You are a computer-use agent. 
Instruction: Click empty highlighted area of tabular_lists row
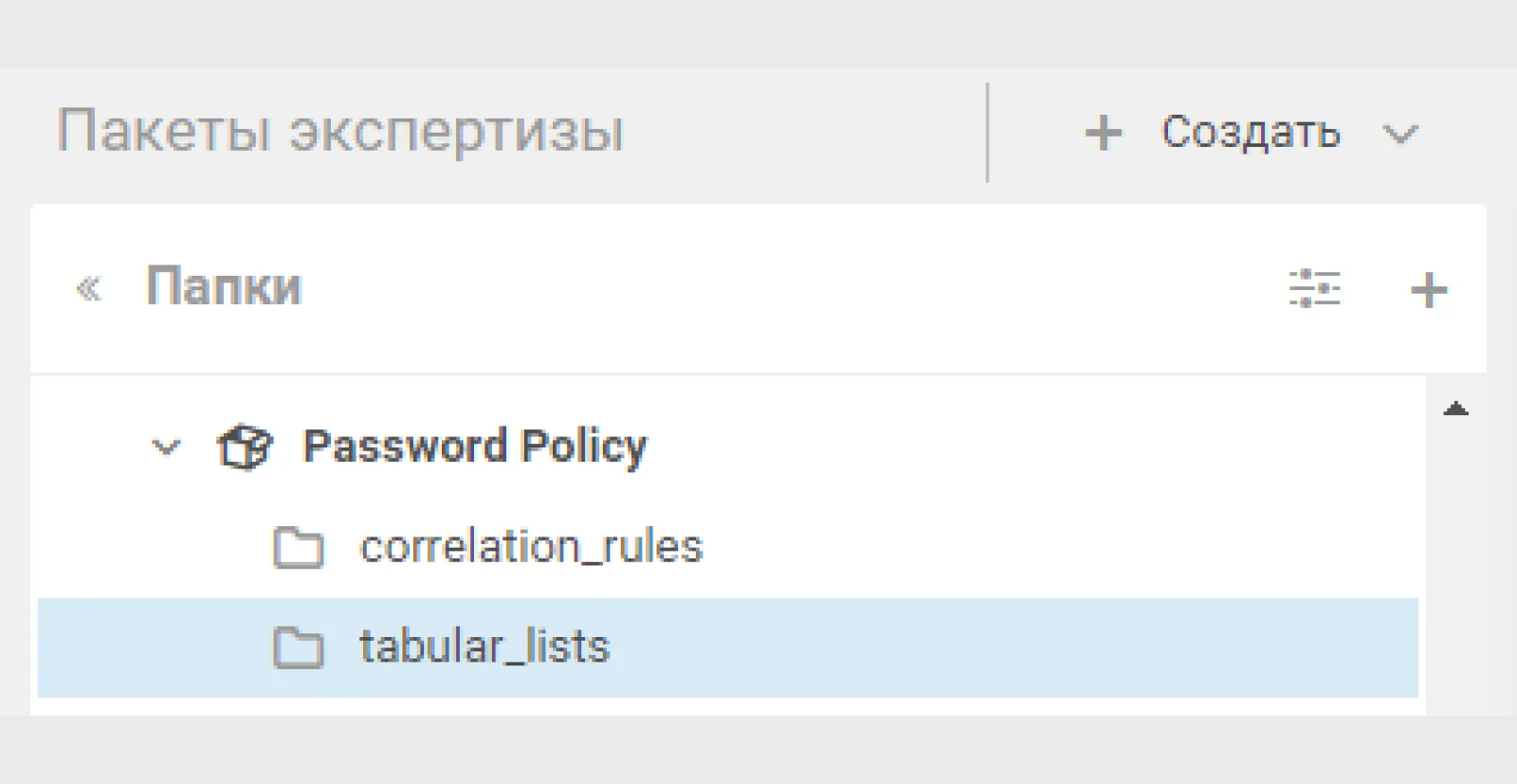[1014, 647]
